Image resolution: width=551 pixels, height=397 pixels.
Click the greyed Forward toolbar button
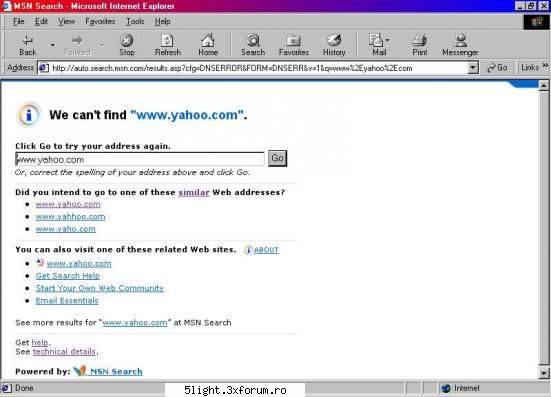click(x=77, y=45)
